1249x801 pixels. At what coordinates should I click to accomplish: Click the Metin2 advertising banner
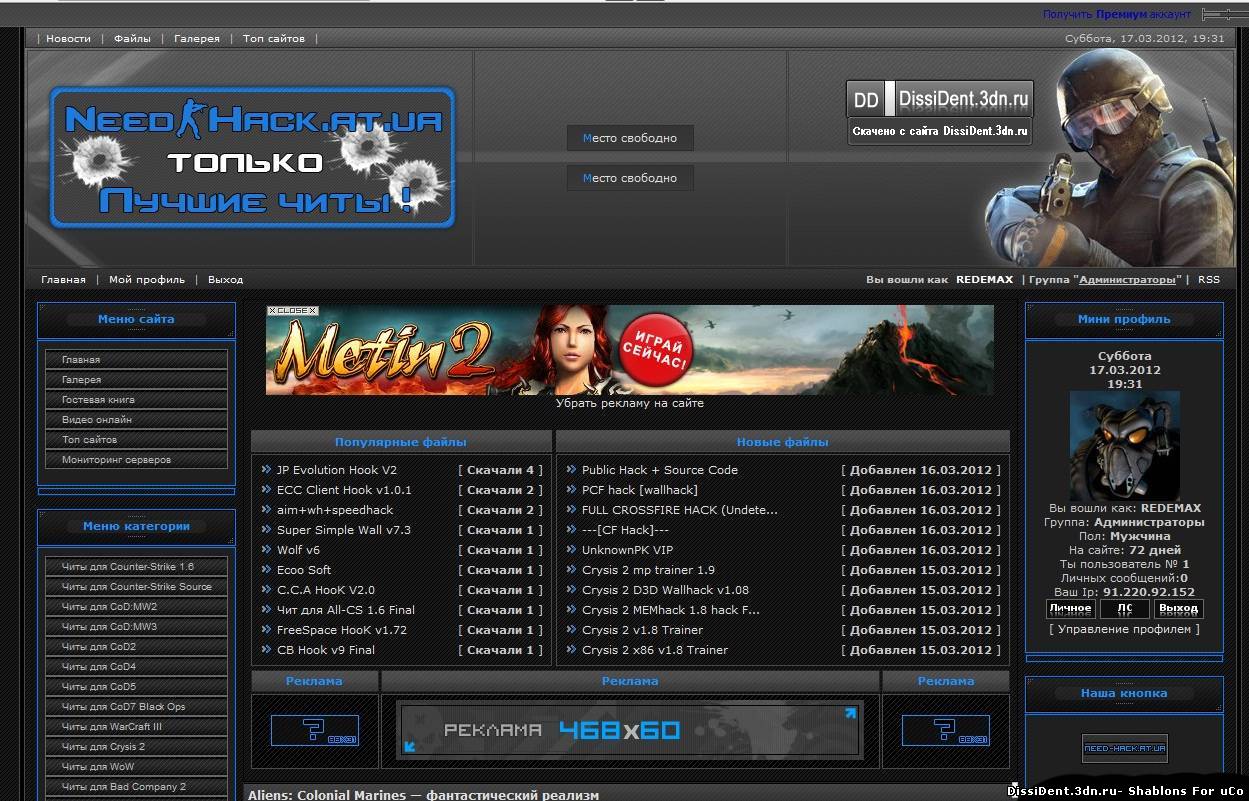pos(630,350)
